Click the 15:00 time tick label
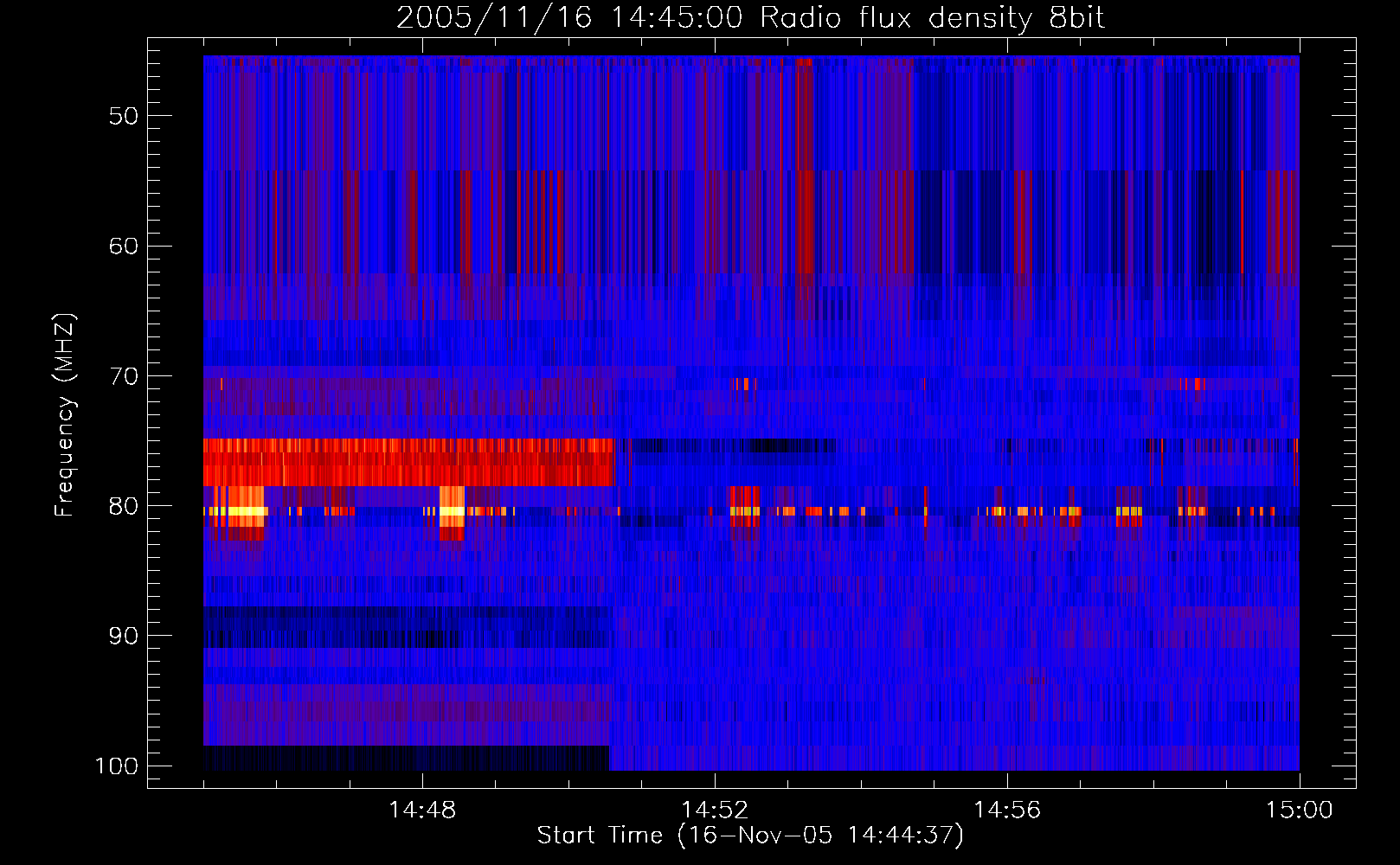The width and height of the screenshot is (1400, 865). pos(1300,811)
